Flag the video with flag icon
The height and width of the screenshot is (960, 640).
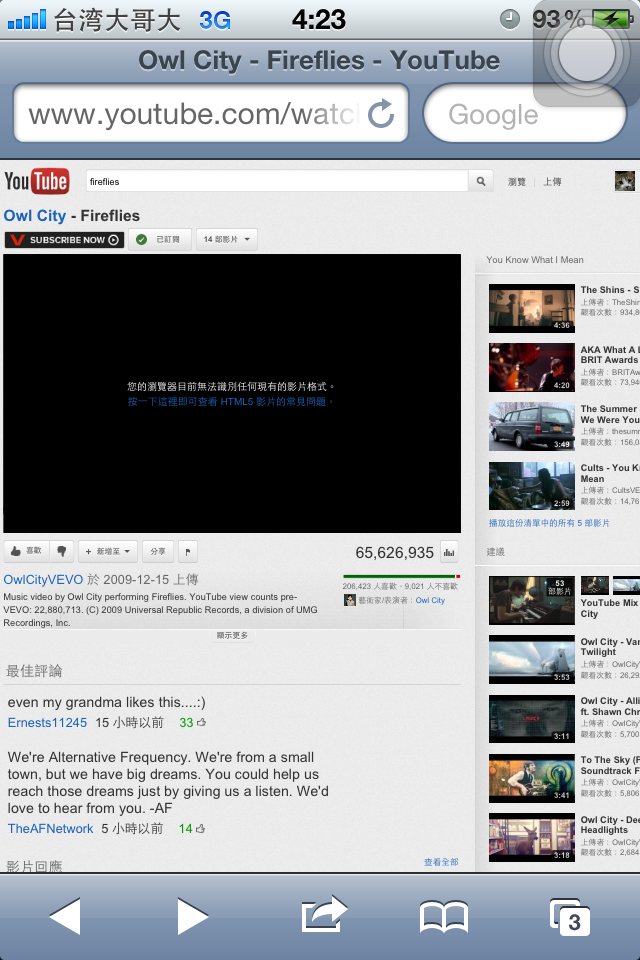tap(187, 551)
